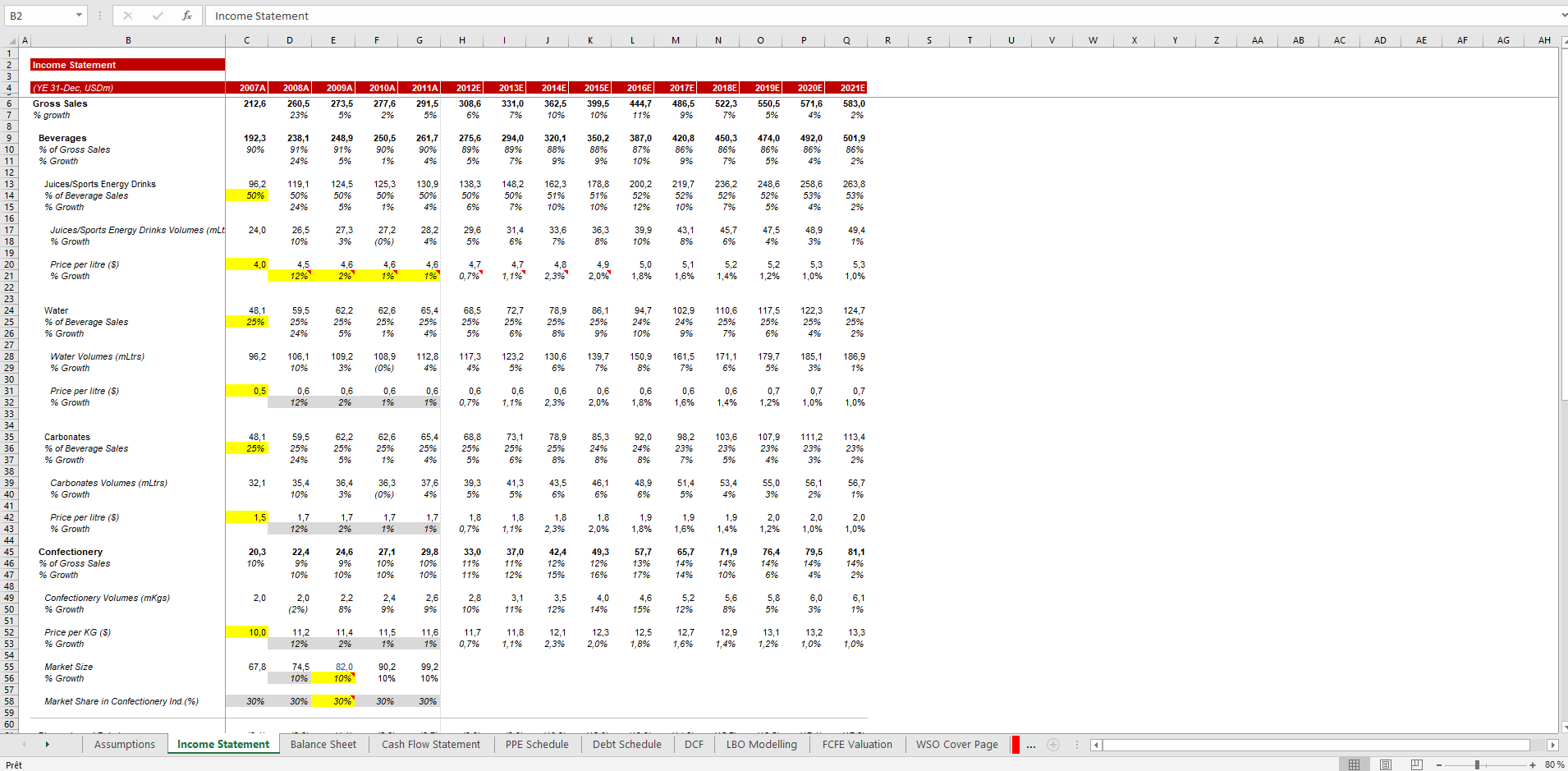1568x771 pixels.
Task: Switch to Page Layout view icon
Action: (1385, 764)
